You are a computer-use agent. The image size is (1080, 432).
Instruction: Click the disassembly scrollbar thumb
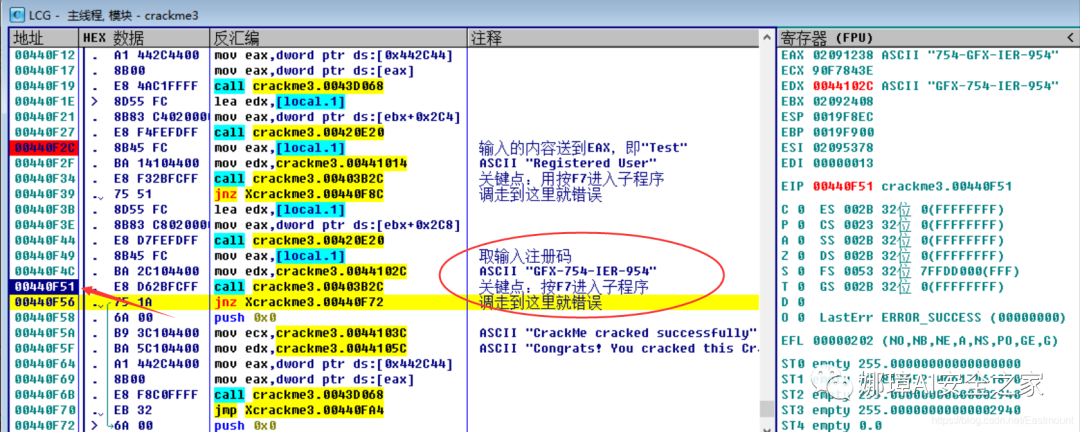(x=767, y=409)
